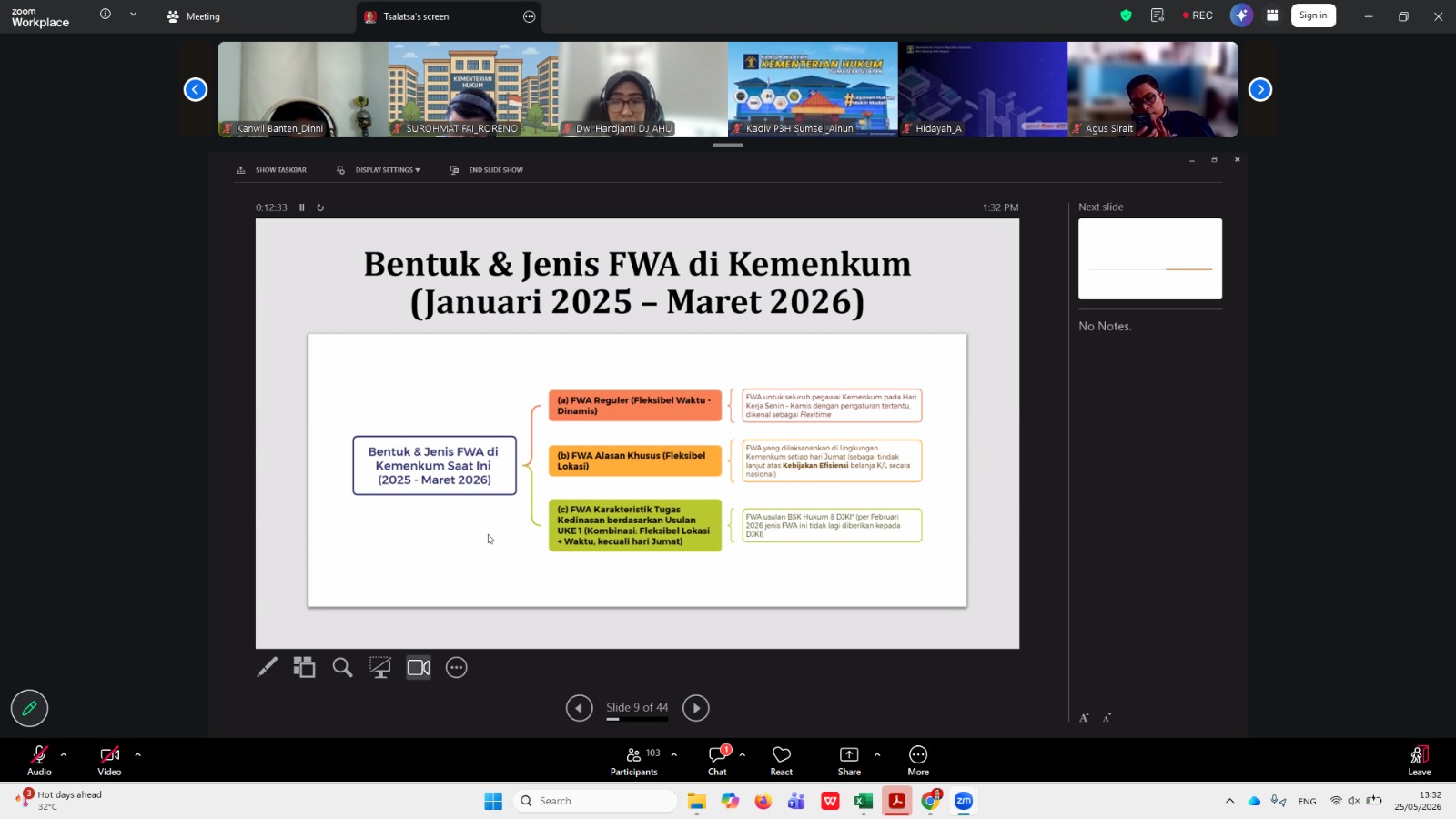Show next participant videos
1456x819 pixels.
[x=1260, y=89]
